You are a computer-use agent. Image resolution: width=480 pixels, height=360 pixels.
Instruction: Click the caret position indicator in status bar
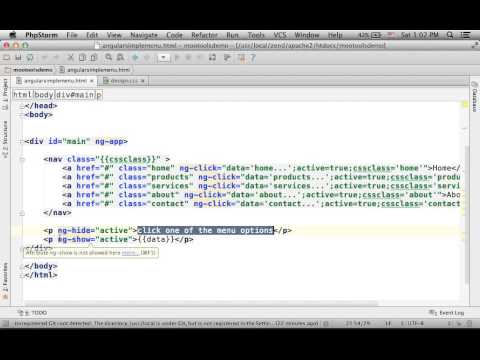click(357, 323)
